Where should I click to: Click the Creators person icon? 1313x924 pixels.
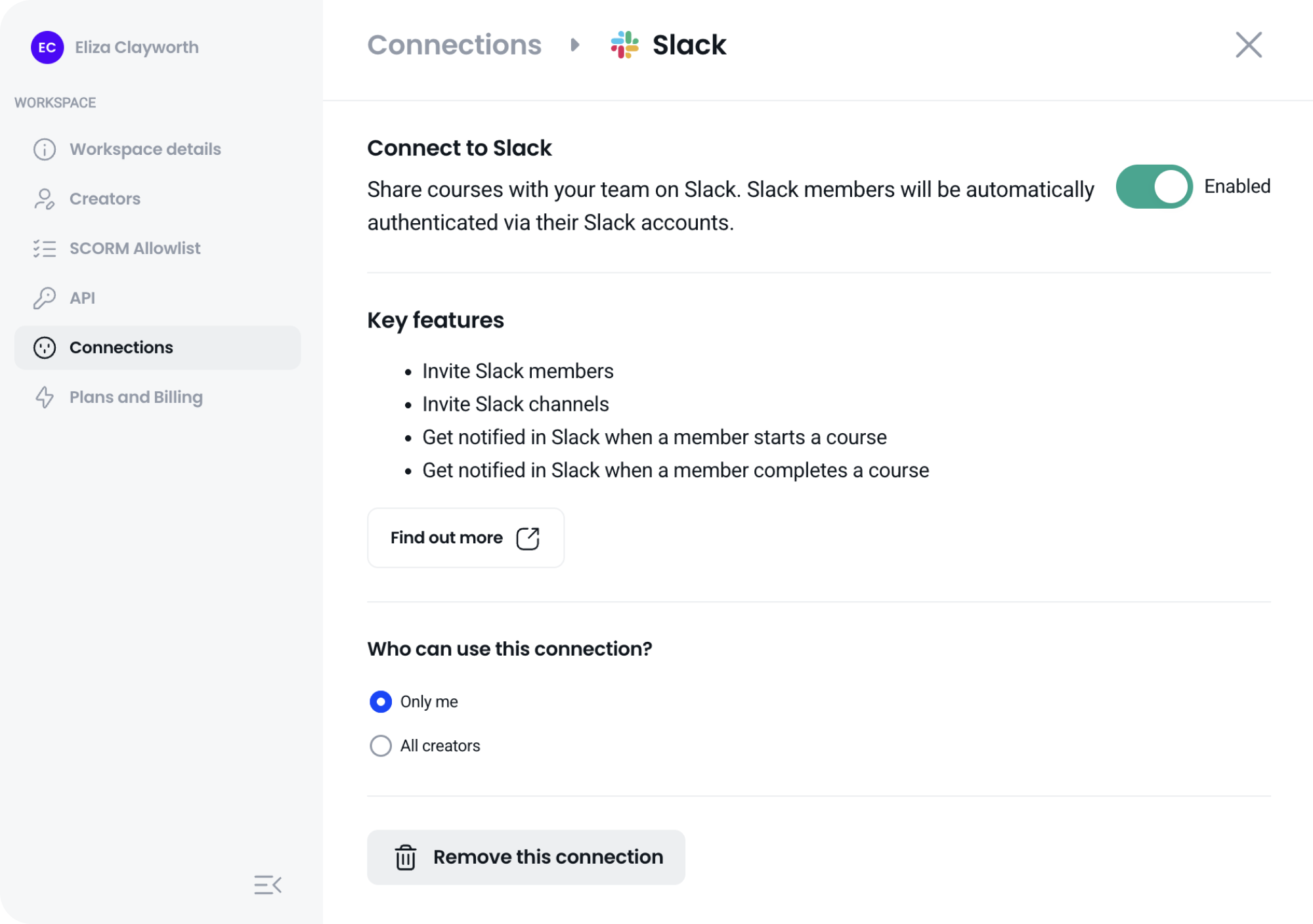tap(45, 199)
